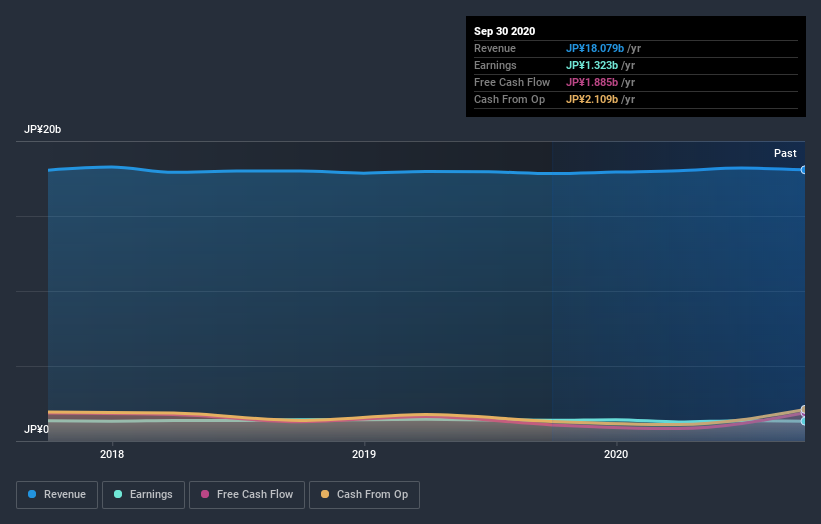Click the Cash From Op end data point
Viewport: 821px width, 524px height.
pyautogui.click(x=804, y=409)
